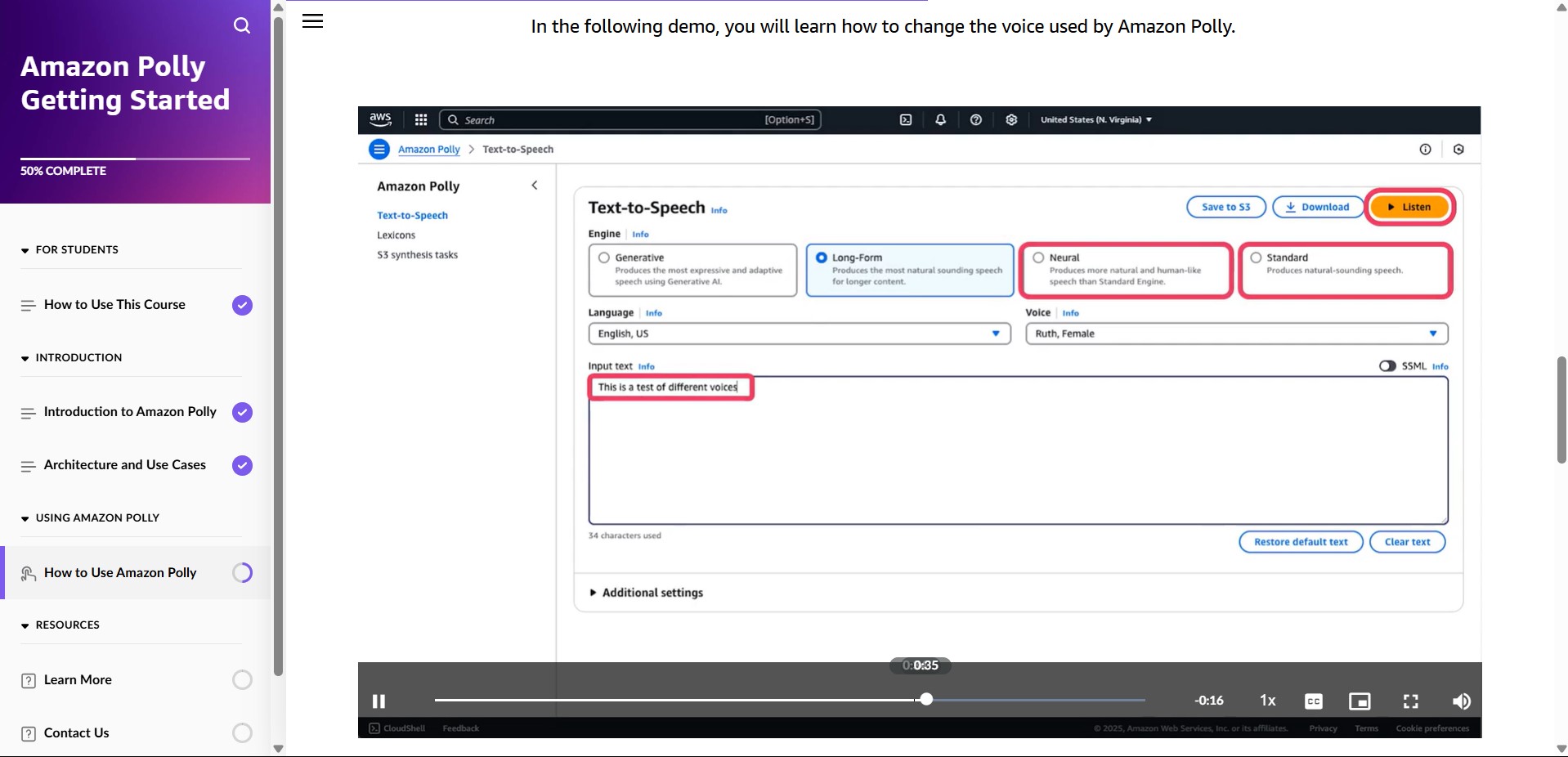Click the course 50% complete progress bar
1568x757 pixels.
coord(135,159)
